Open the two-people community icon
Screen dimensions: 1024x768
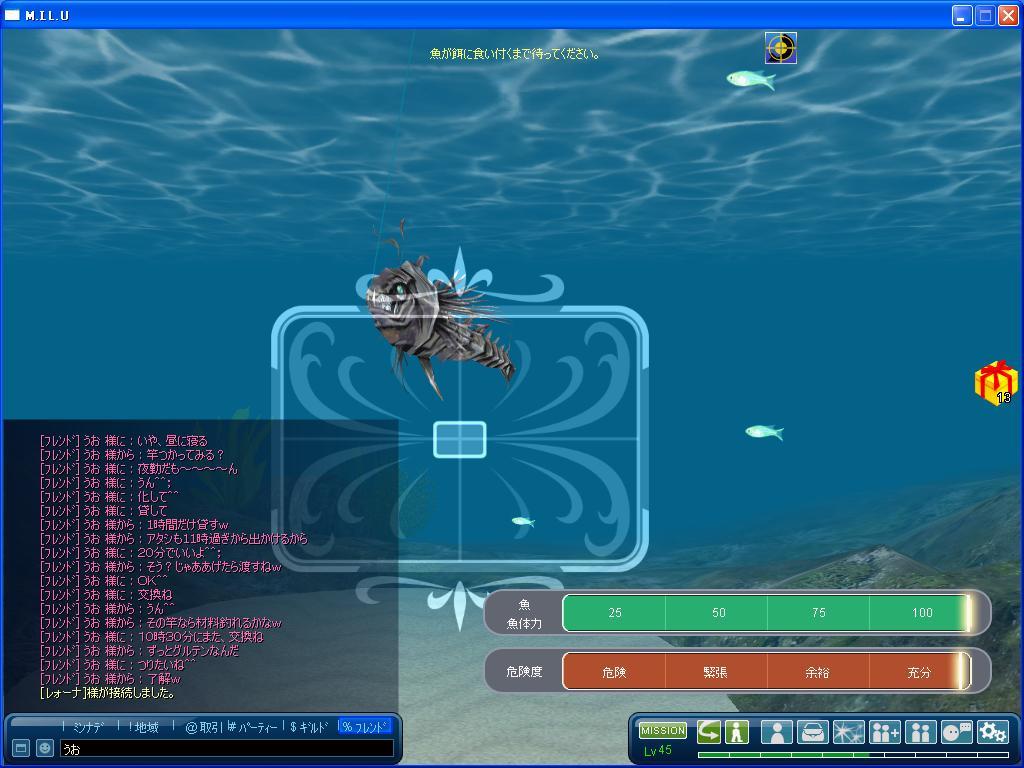[921, 732]
